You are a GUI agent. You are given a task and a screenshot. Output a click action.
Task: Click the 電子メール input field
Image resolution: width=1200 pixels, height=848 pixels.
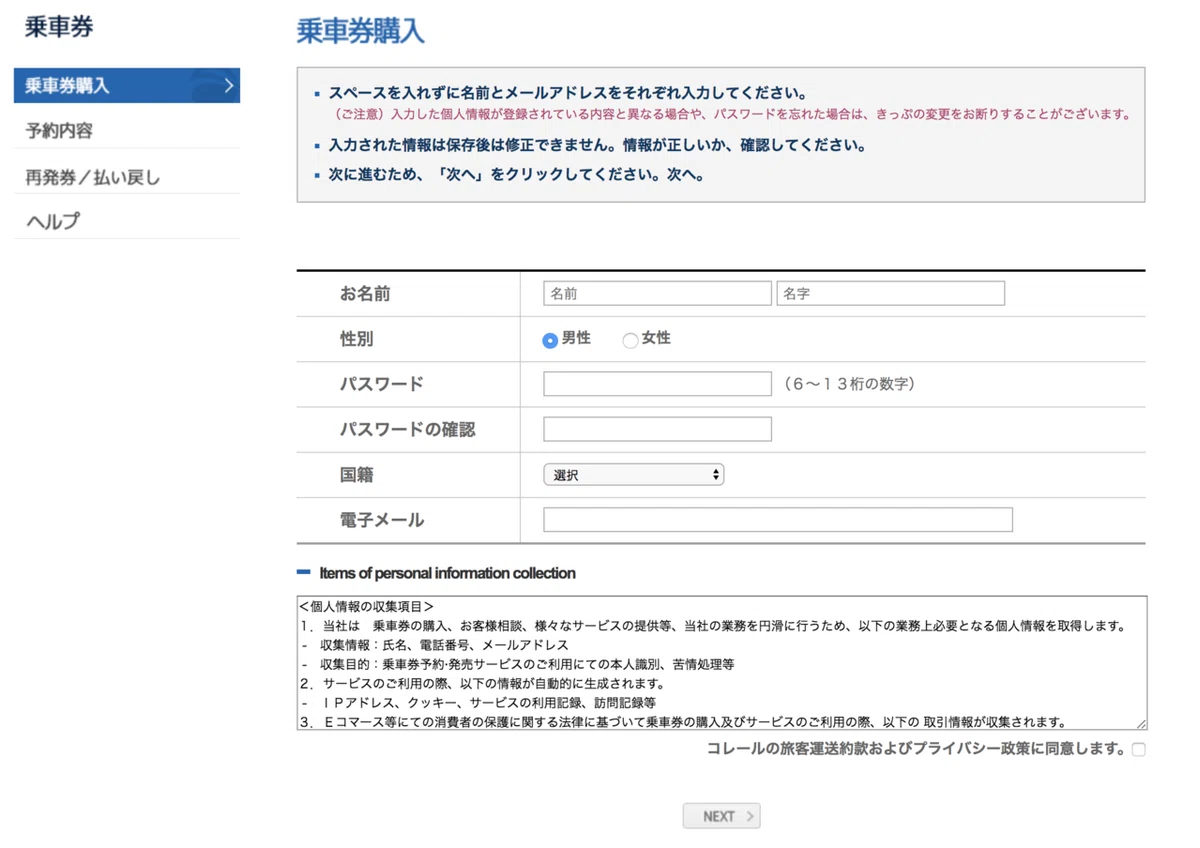click(778, 520)
